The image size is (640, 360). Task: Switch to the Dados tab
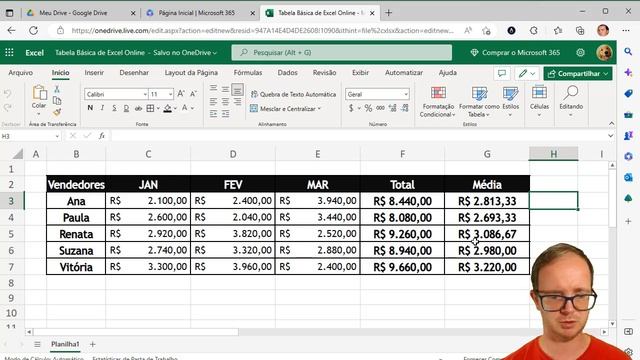pos(287,73)
